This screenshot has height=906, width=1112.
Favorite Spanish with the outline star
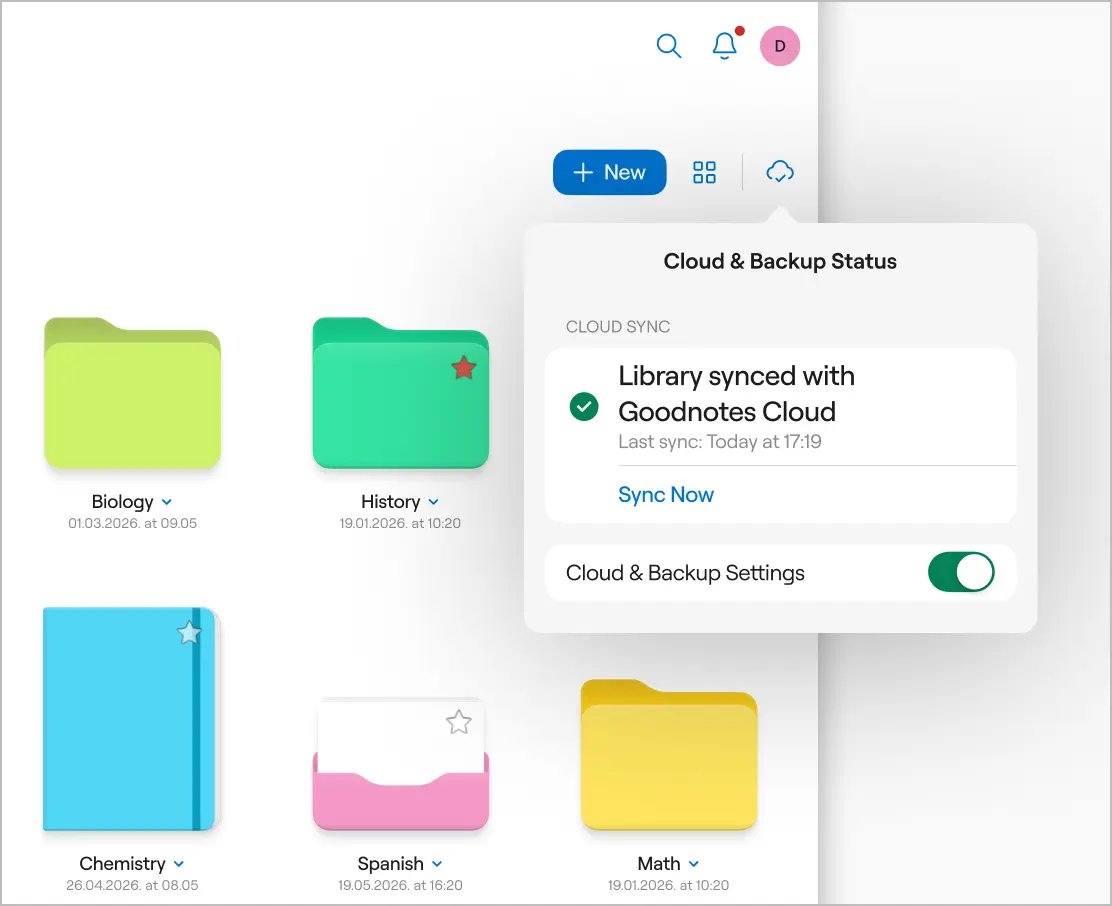[459, 722]
